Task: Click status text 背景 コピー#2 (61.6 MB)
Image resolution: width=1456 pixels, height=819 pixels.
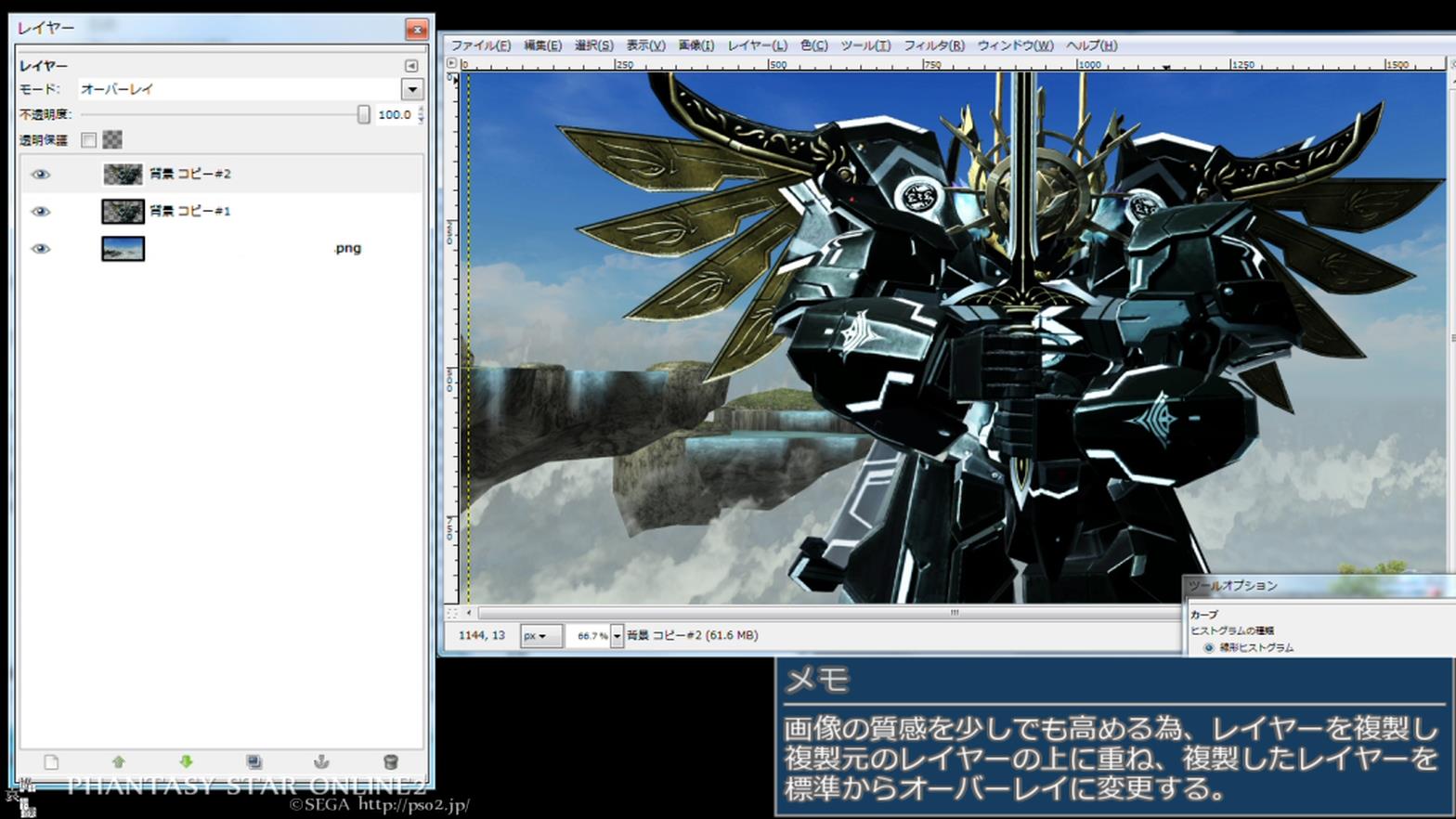Action: coord(692,635)
